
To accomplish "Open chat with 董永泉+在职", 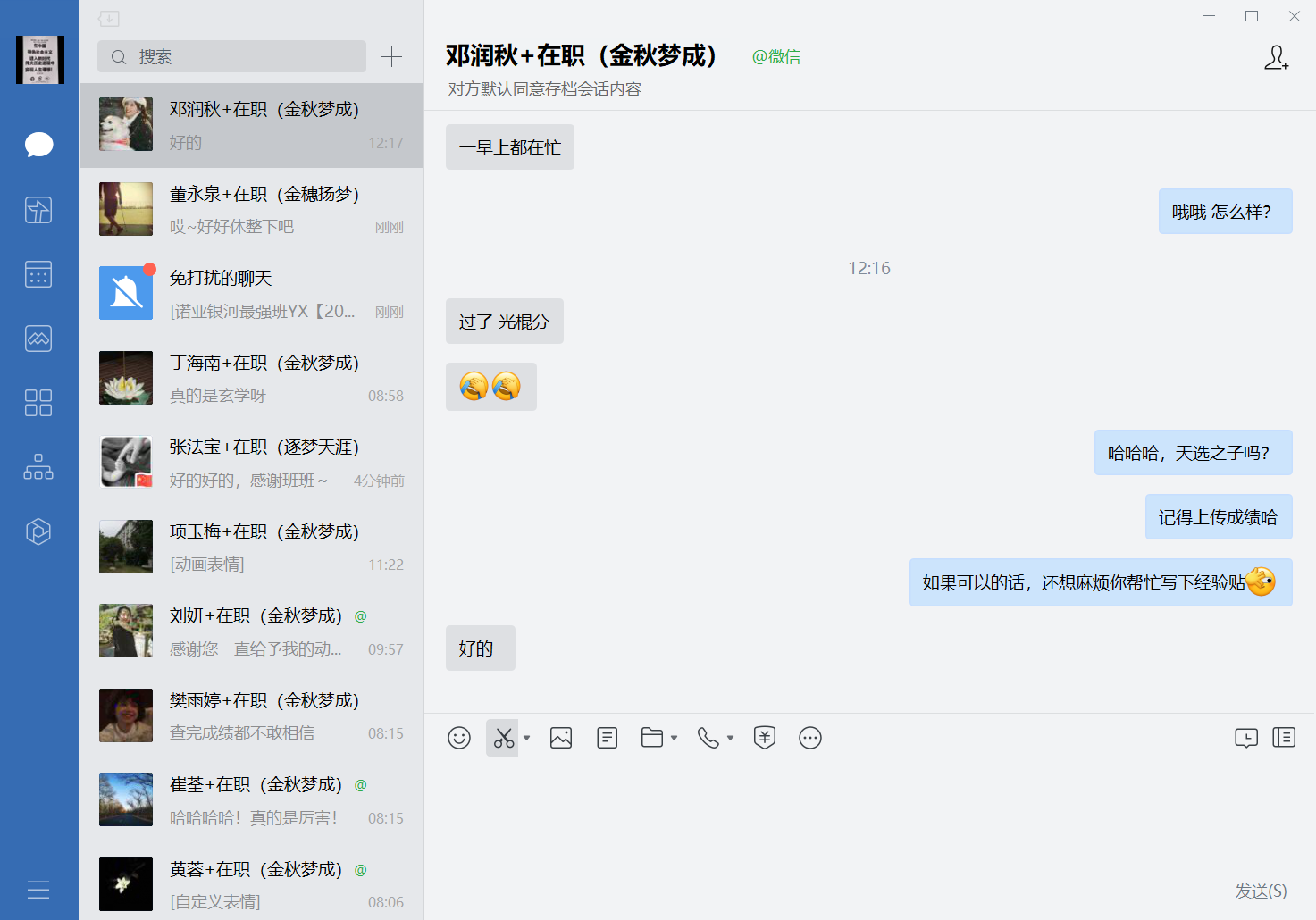I will point(251,210).
